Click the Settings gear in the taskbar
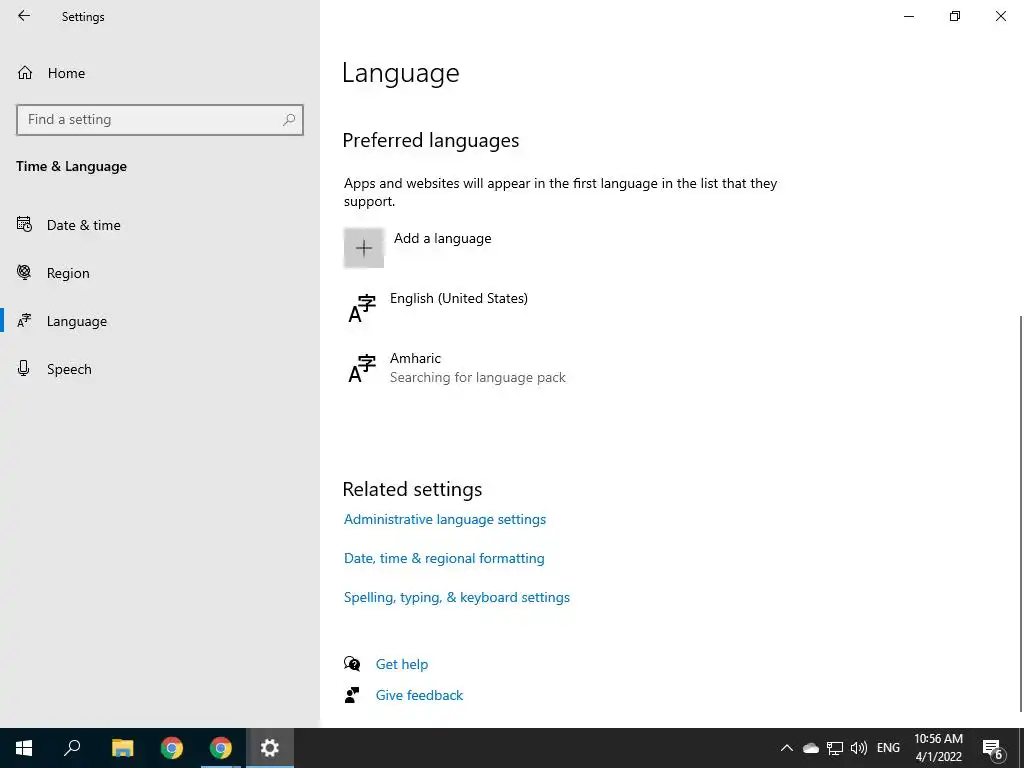 tap(270, 748)
